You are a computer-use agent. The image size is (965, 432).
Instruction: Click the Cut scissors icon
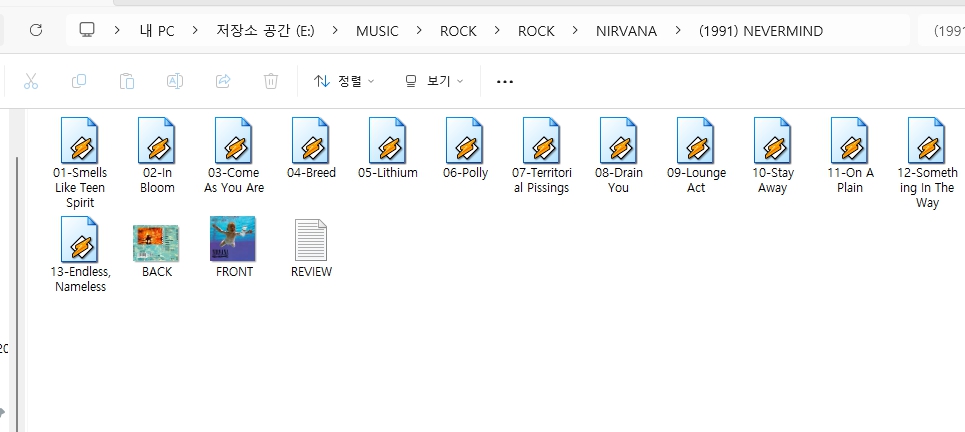point(31,81)
